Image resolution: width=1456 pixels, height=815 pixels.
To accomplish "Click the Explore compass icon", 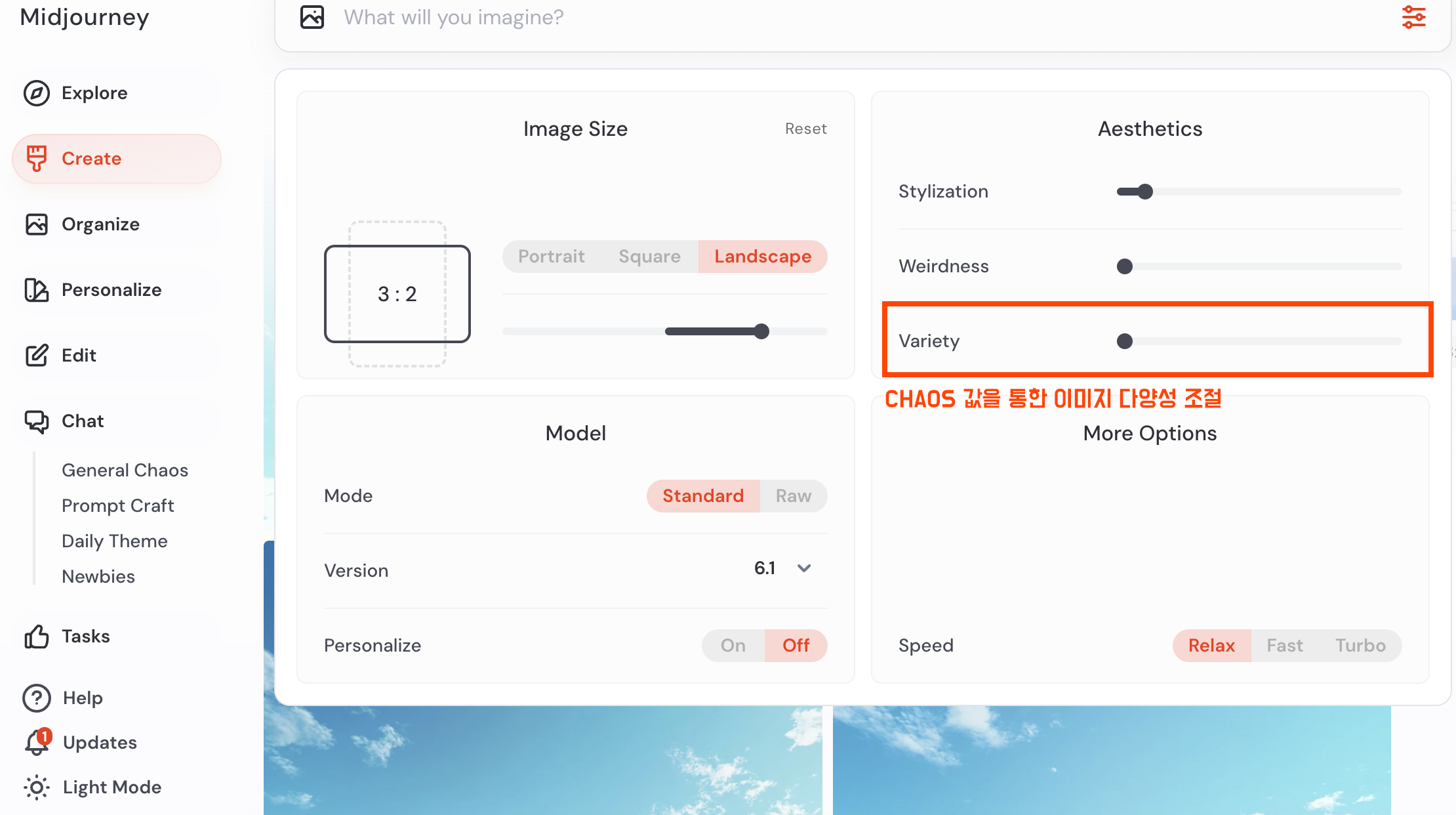I will coord(37,93).
